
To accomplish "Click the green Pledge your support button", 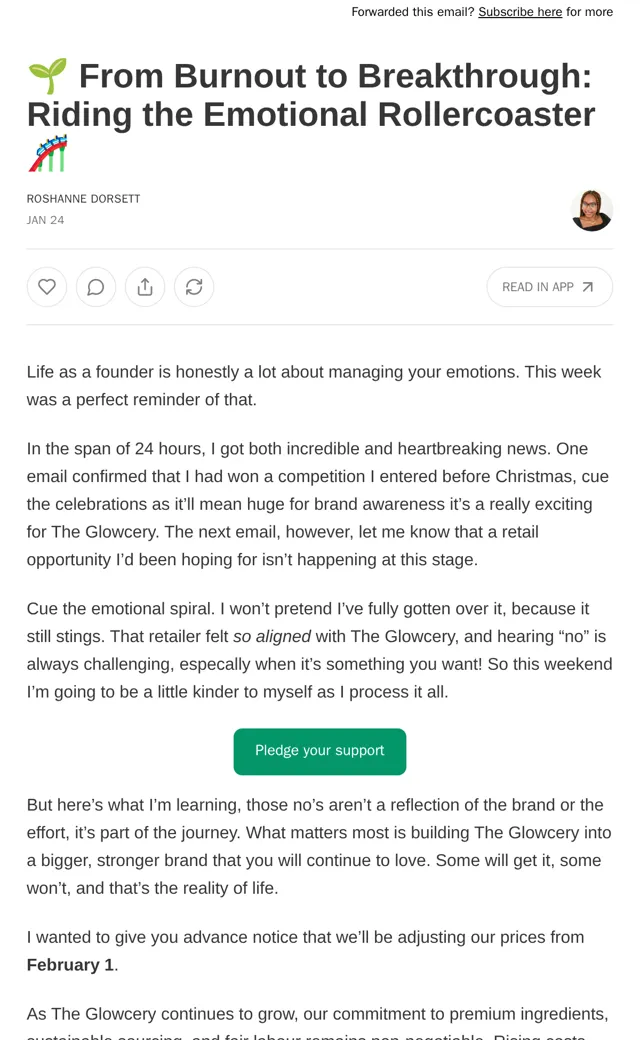I will pos(320,751).
